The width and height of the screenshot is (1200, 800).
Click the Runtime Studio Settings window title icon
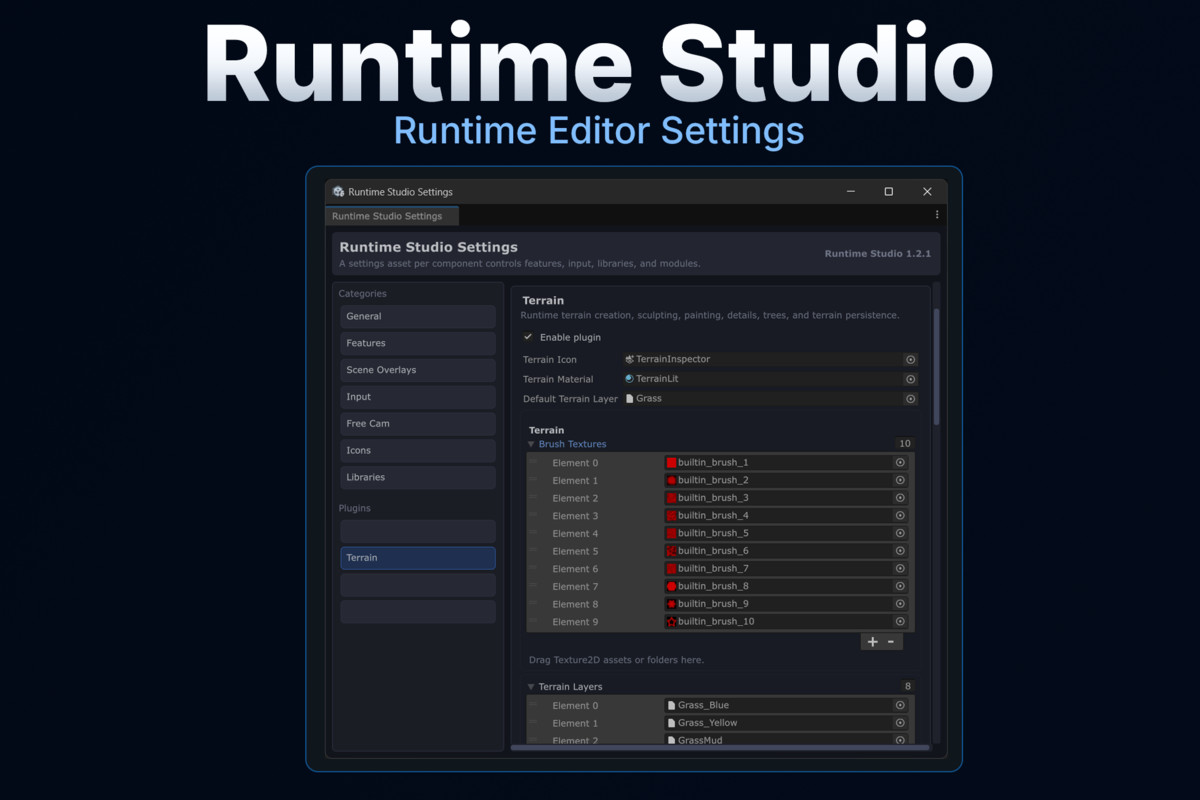click(339, 192)
